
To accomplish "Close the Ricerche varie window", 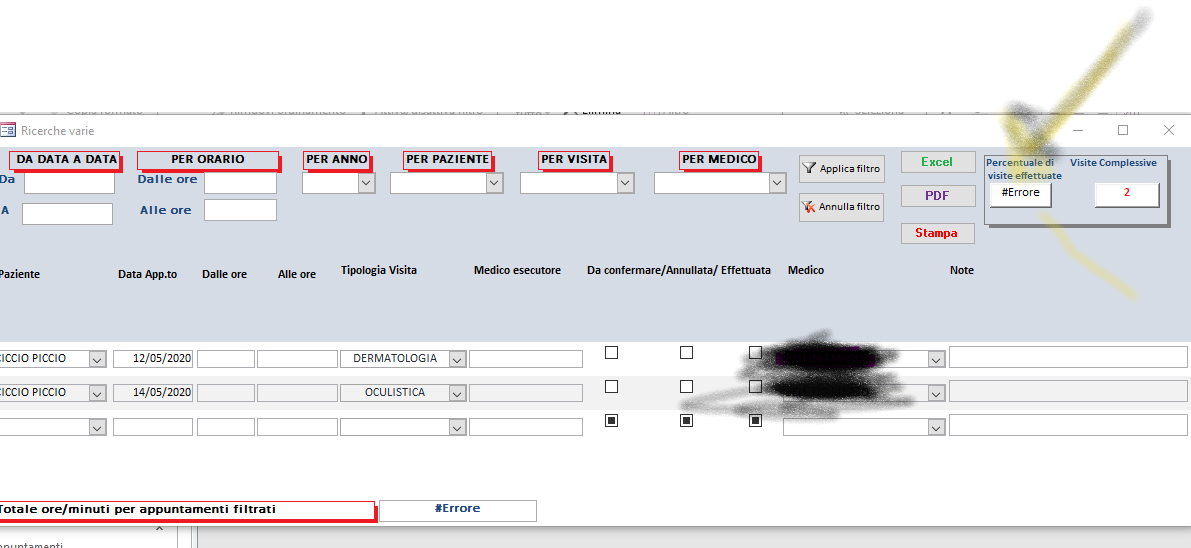I will (1169, 131).
